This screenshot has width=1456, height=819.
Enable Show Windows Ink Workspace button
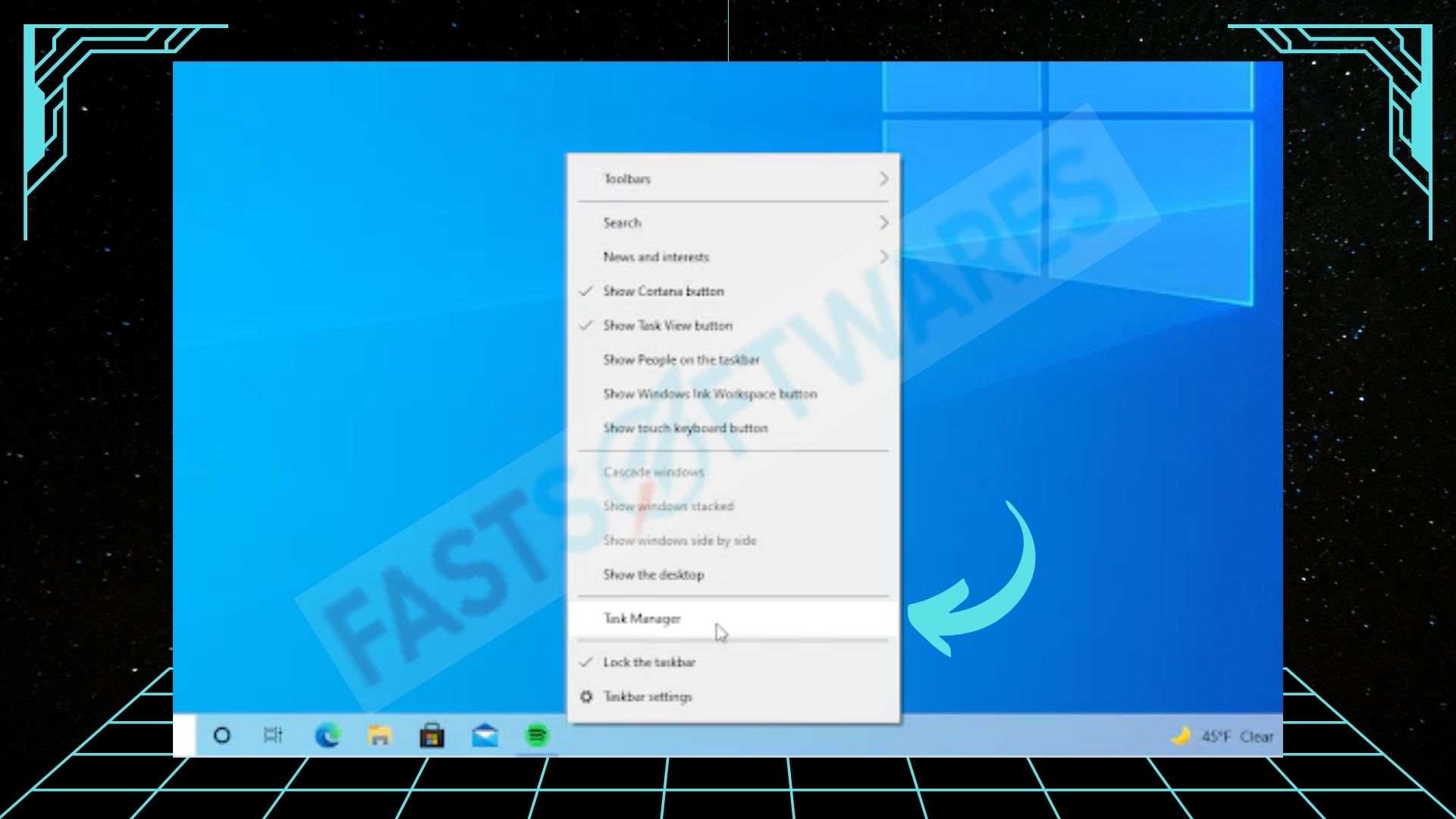734,394
